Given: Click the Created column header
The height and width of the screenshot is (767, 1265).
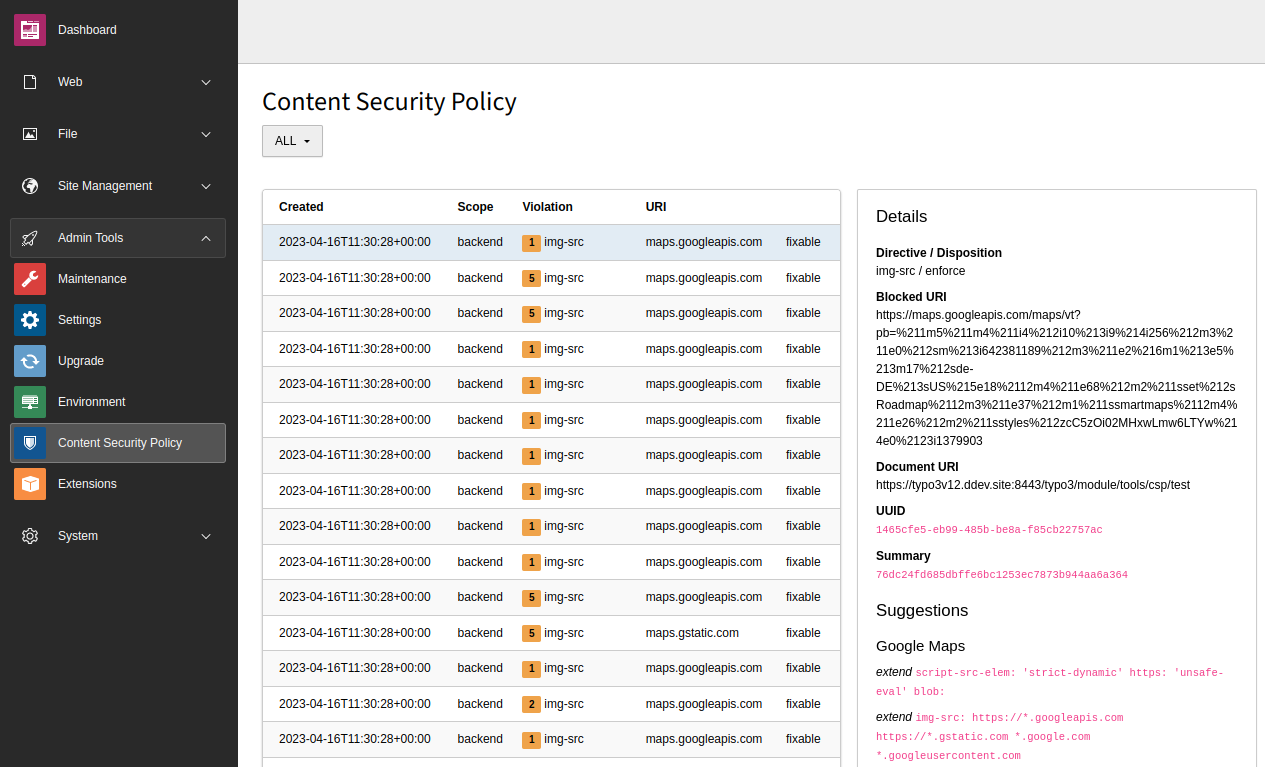Looking at the screenshot, I should pos(301,207).
